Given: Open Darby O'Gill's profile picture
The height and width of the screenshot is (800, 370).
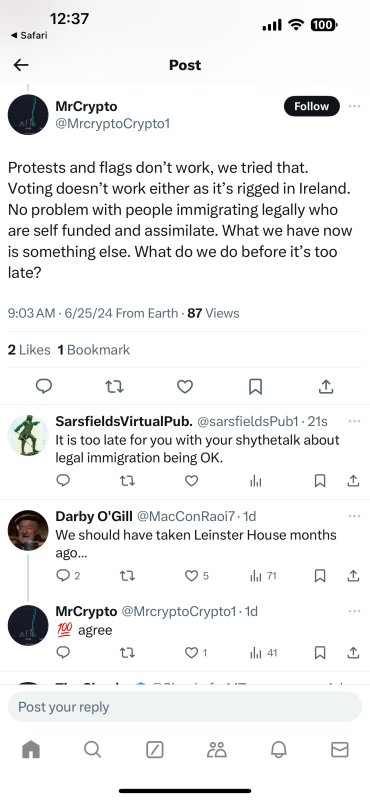Looking at the screenshot, I should tap(28, 531).
